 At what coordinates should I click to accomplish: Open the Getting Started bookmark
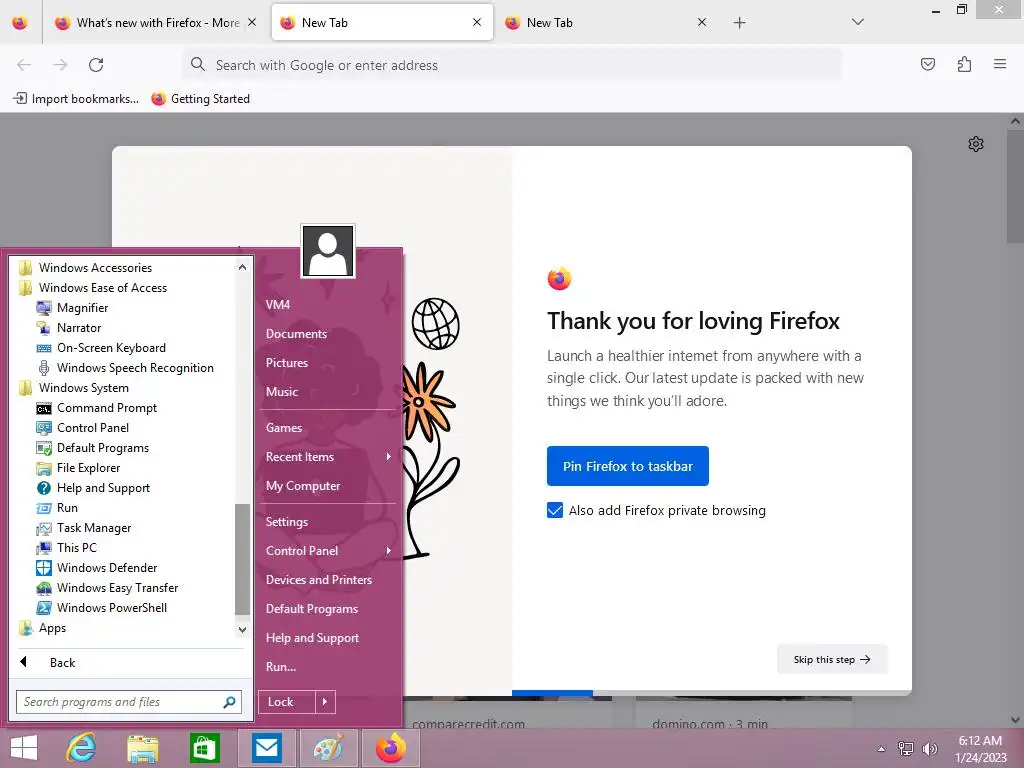pos(200,99)
